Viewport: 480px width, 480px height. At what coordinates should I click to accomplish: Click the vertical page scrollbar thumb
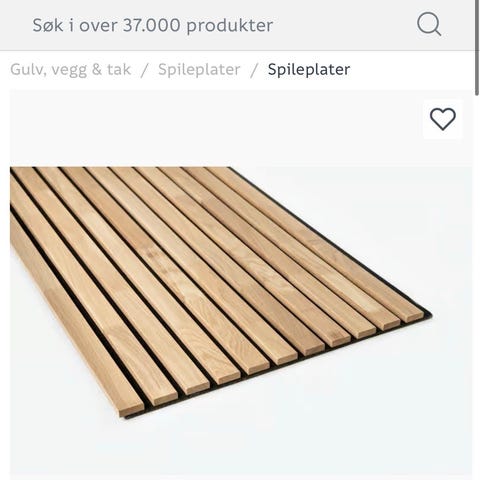tap(477, 48)
